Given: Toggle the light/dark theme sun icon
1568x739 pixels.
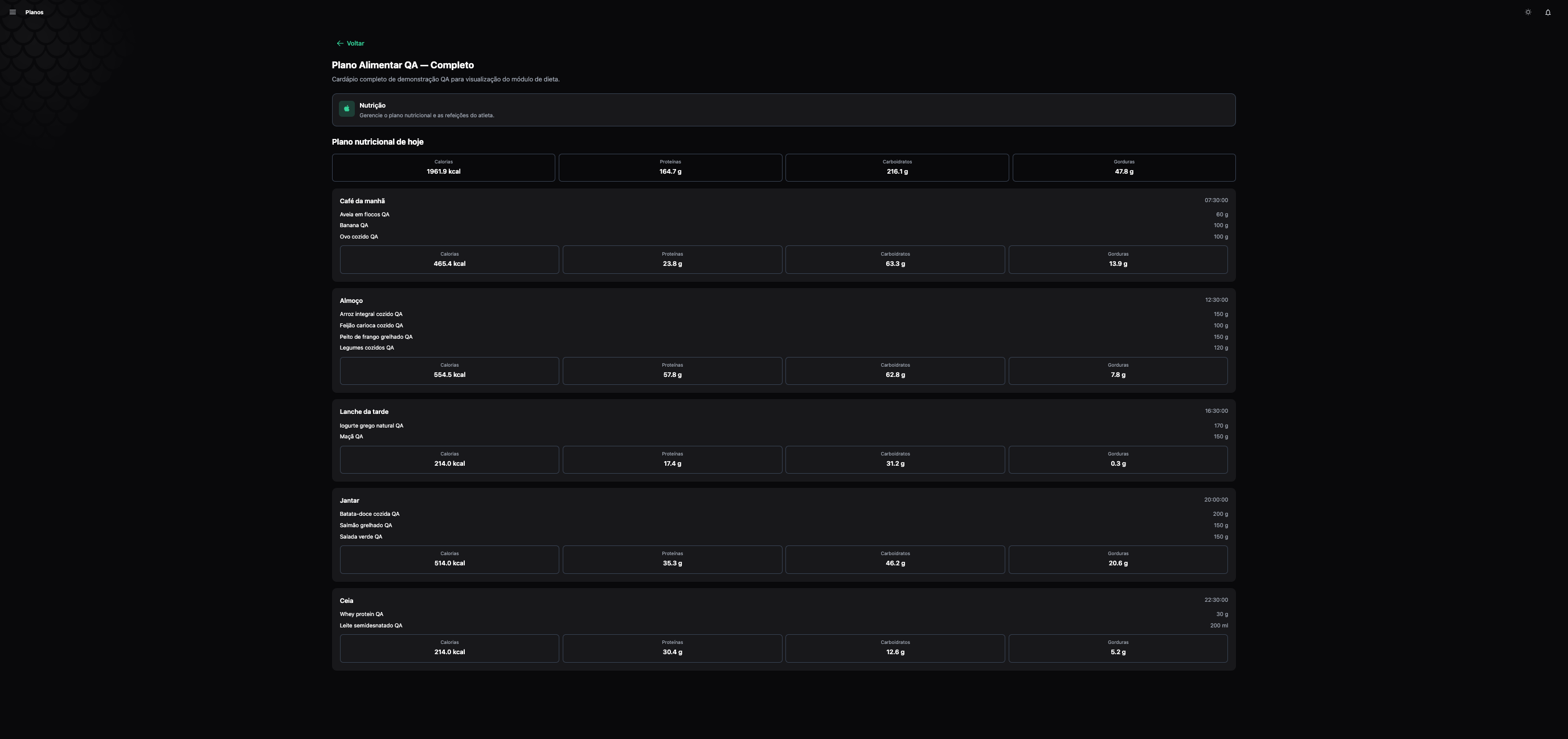Looking at the screenshot, I should coord(1528,12).
